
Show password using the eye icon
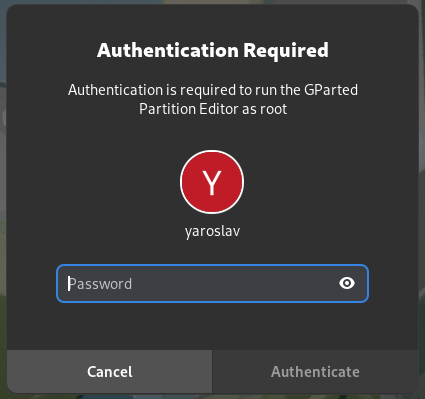coord(347,283)
